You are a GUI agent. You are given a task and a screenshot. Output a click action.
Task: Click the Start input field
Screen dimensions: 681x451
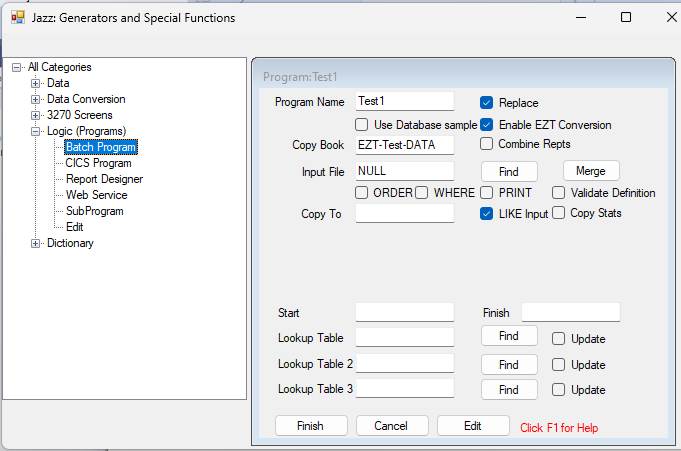pos(405,312)
